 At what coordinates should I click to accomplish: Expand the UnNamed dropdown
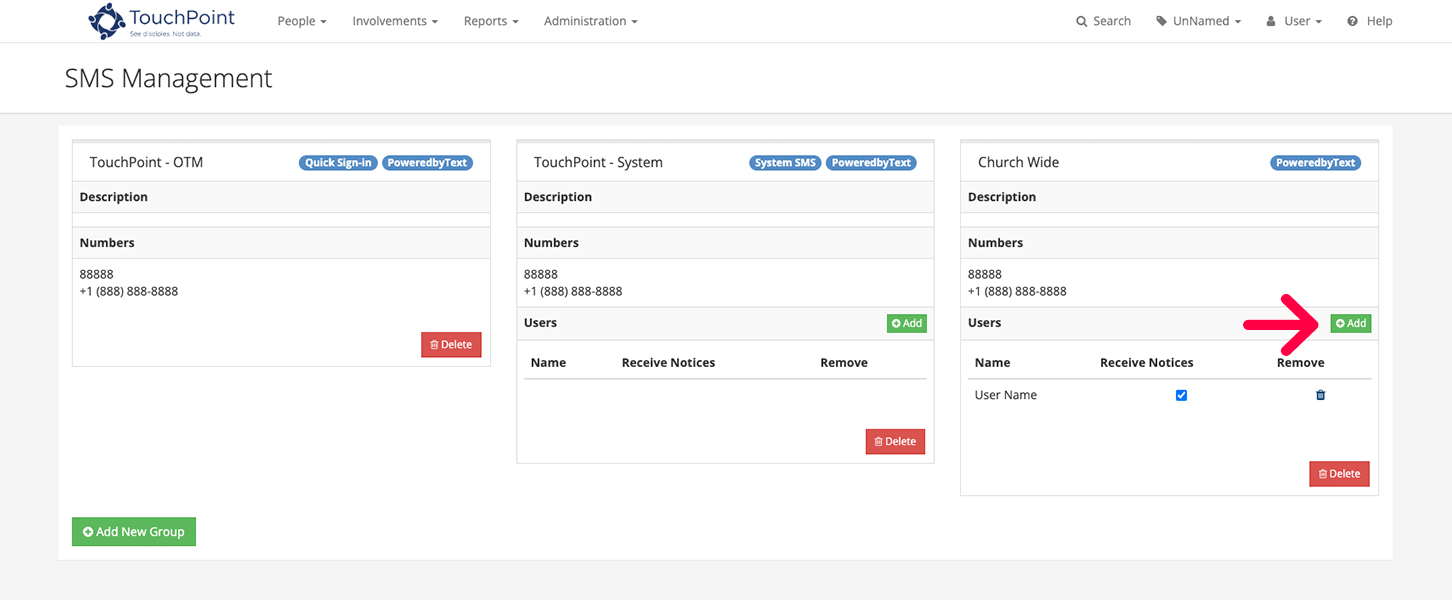1198,20
